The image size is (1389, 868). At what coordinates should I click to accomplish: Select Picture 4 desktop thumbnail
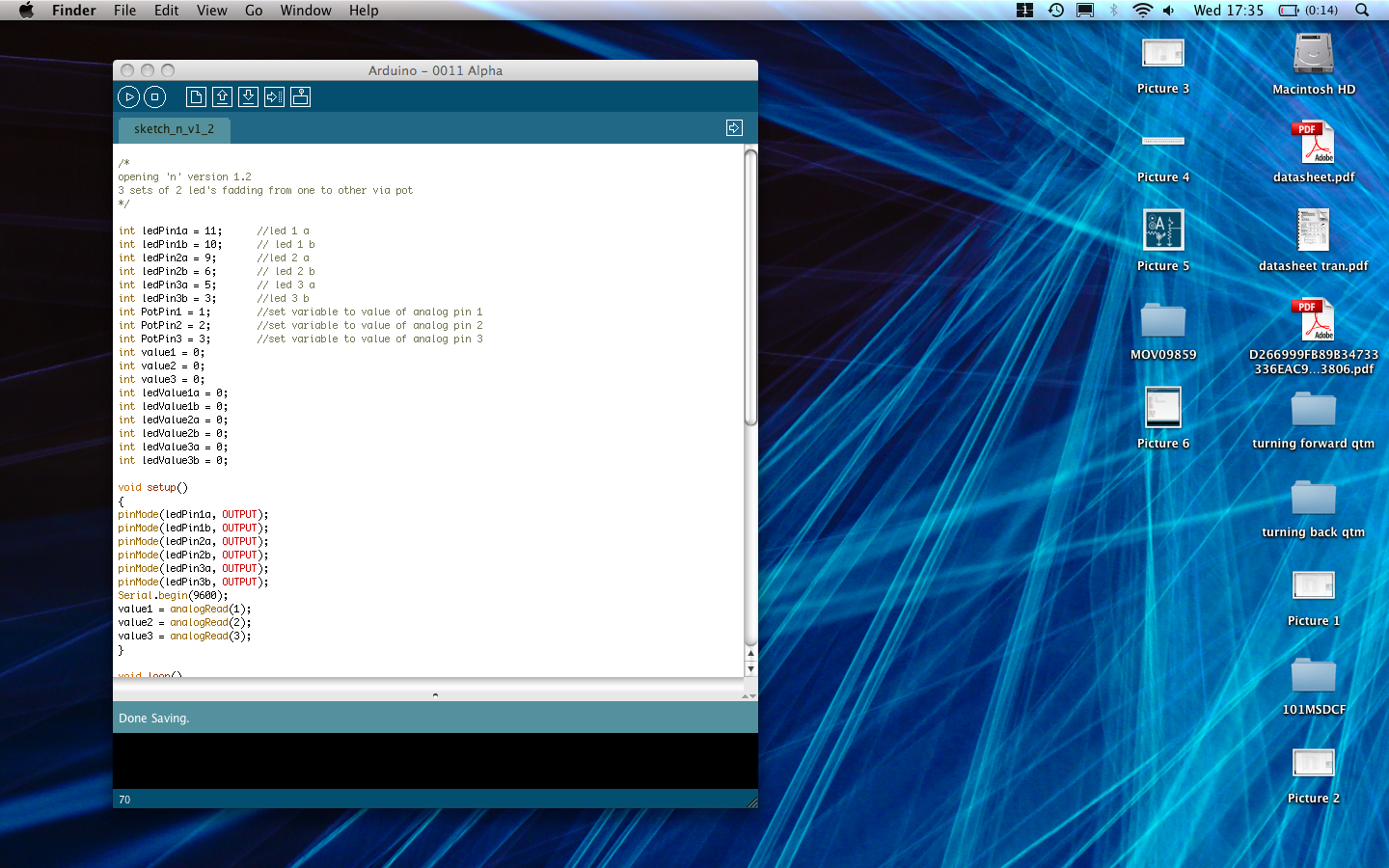tap(1163, 142)
